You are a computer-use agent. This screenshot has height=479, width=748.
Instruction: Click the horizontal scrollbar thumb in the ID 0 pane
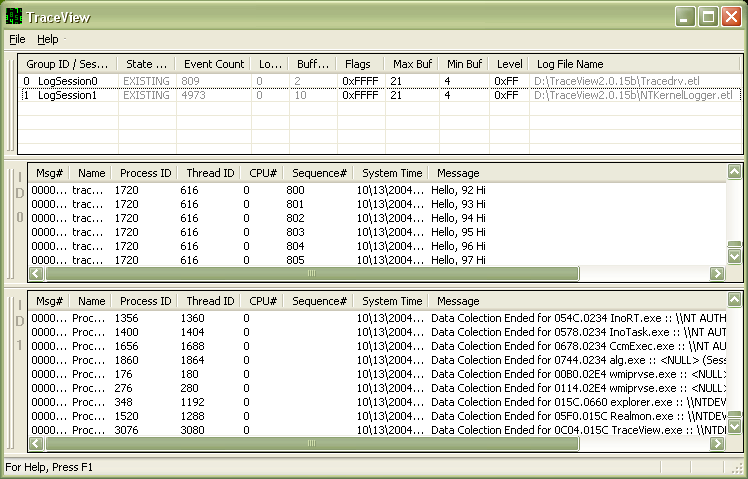310,273
